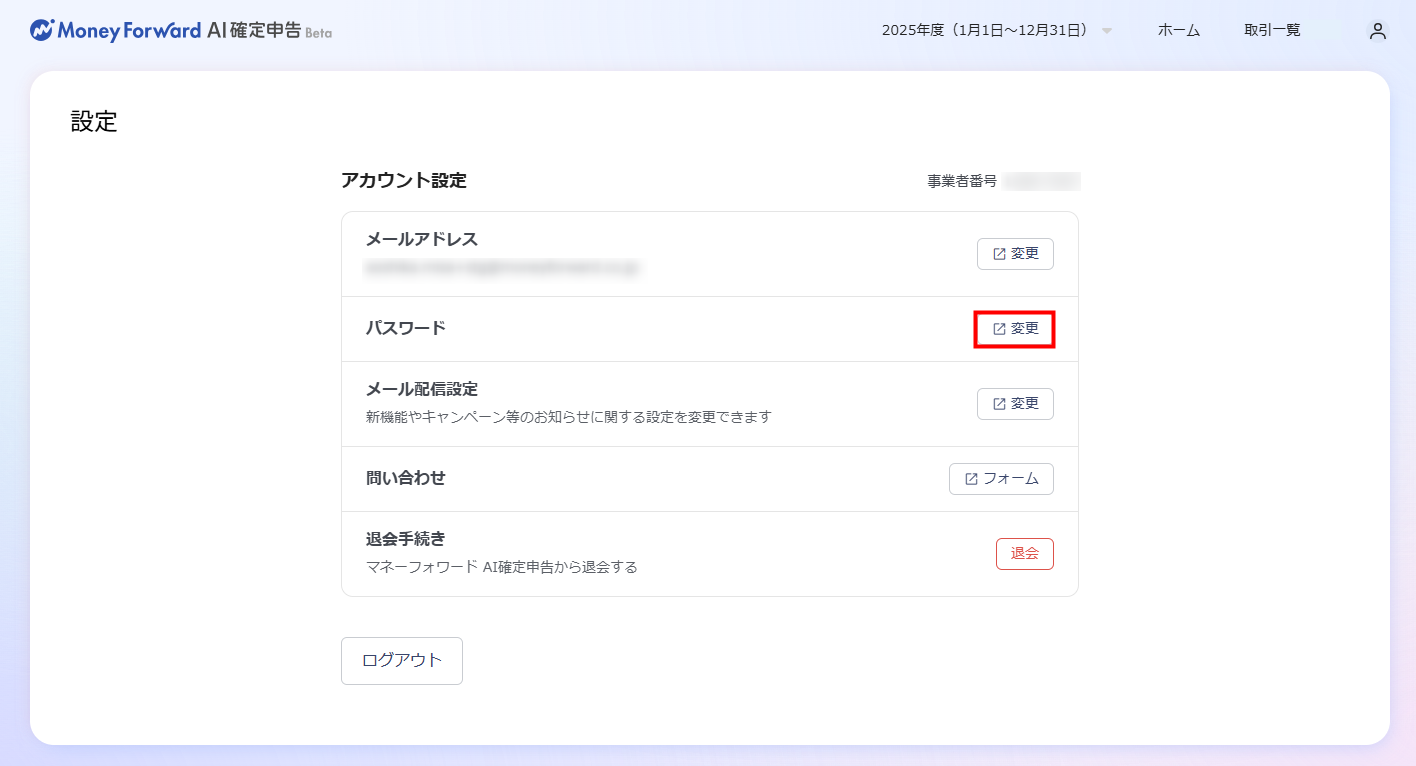Select the 2025年度 period text

984,31
